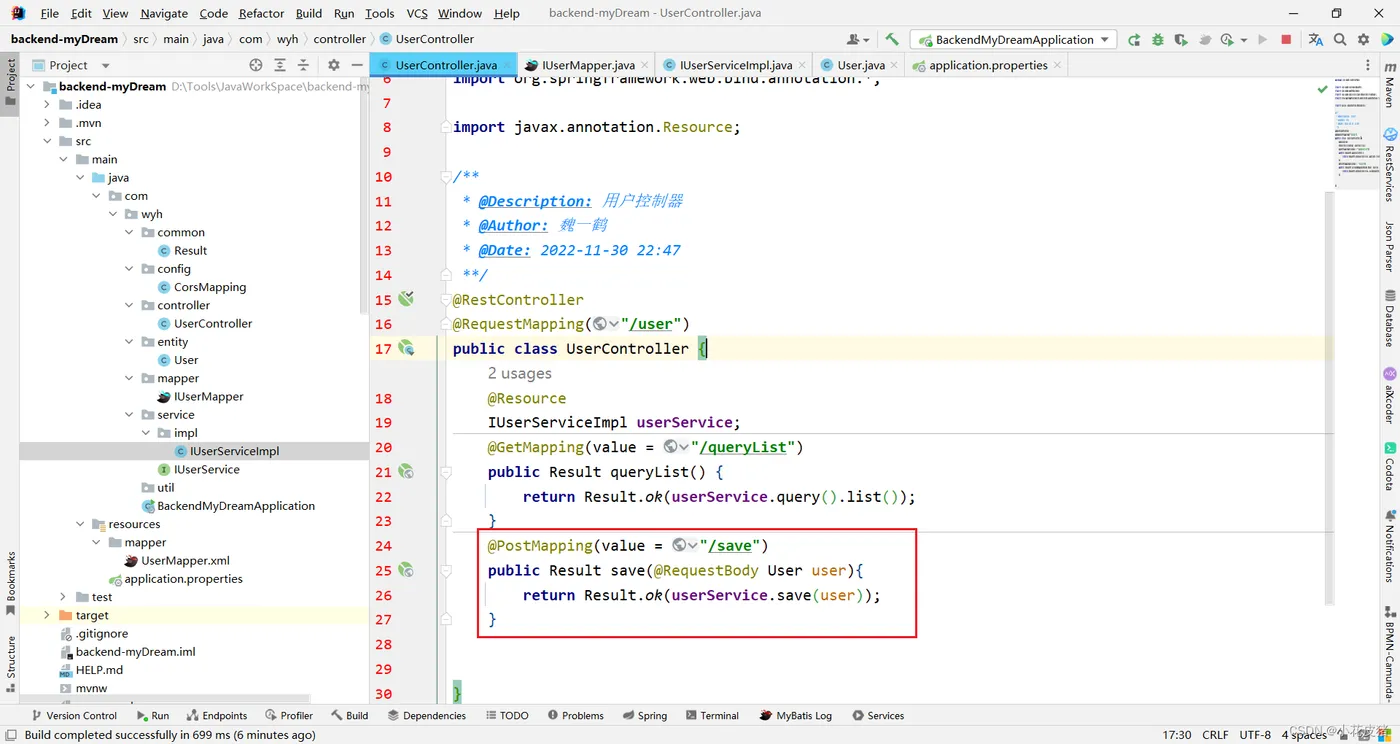Expand the target folder
Image resolution: width=1400 pixels, height=744 pixels.
[47, 615]
